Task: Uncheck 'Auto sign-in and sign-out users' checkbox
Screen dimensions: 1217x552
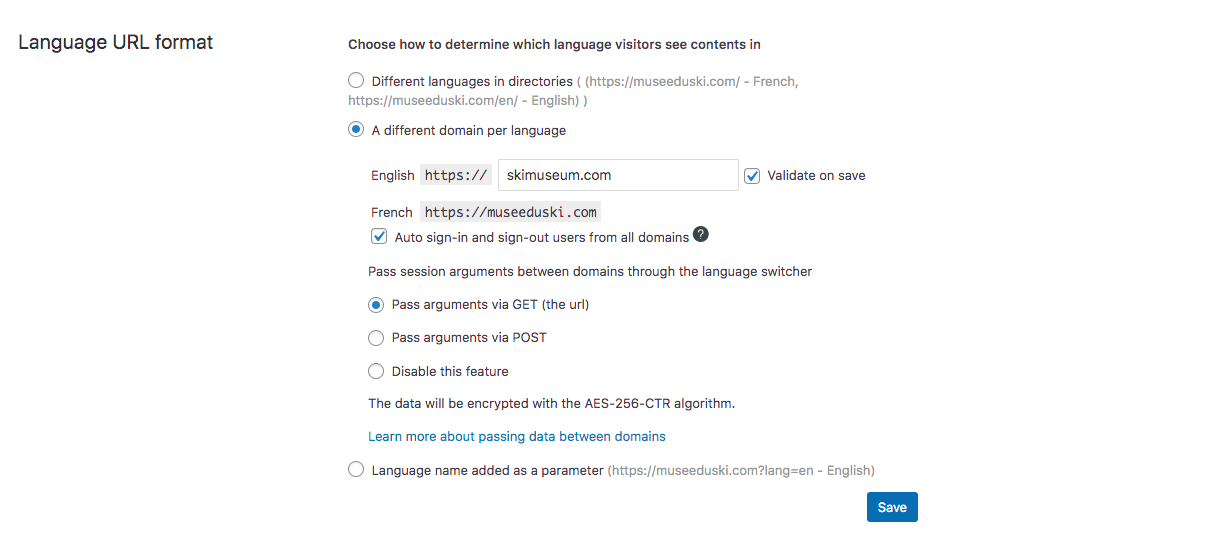Action: click(x=379, y=237)
